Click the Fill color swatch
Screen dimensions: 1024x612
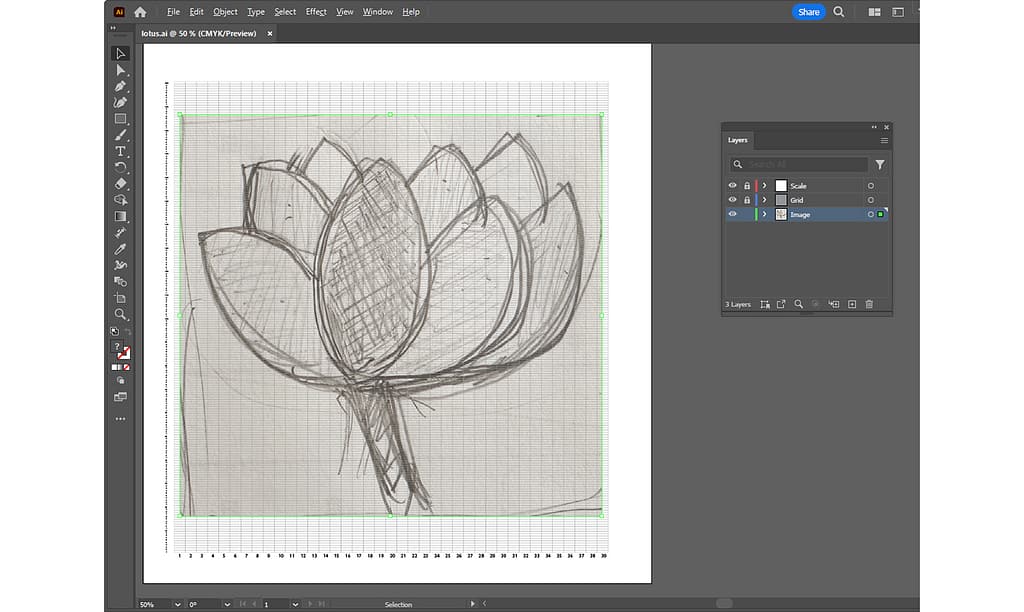pos(117,347)
